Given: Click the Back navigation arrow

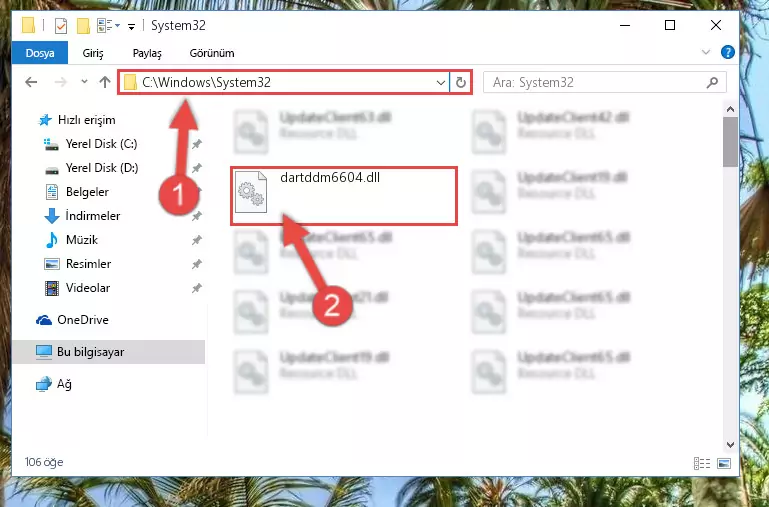Looking at the screenshot, I should pyautogui.click(x=31, y=82).
